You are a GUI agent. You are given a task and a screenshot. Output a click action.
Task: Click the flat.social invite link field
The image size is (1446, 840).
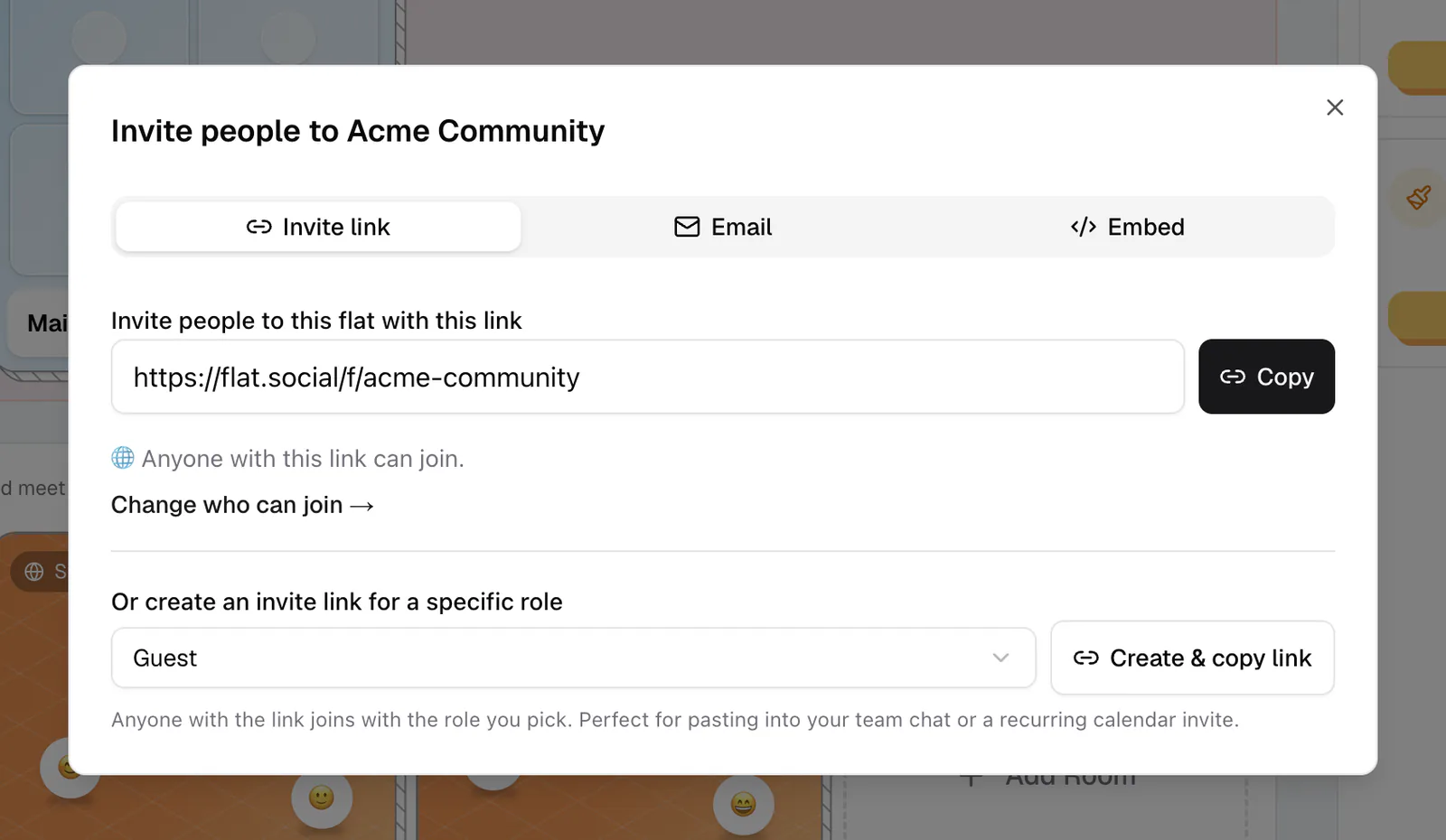tap(647, 377)
